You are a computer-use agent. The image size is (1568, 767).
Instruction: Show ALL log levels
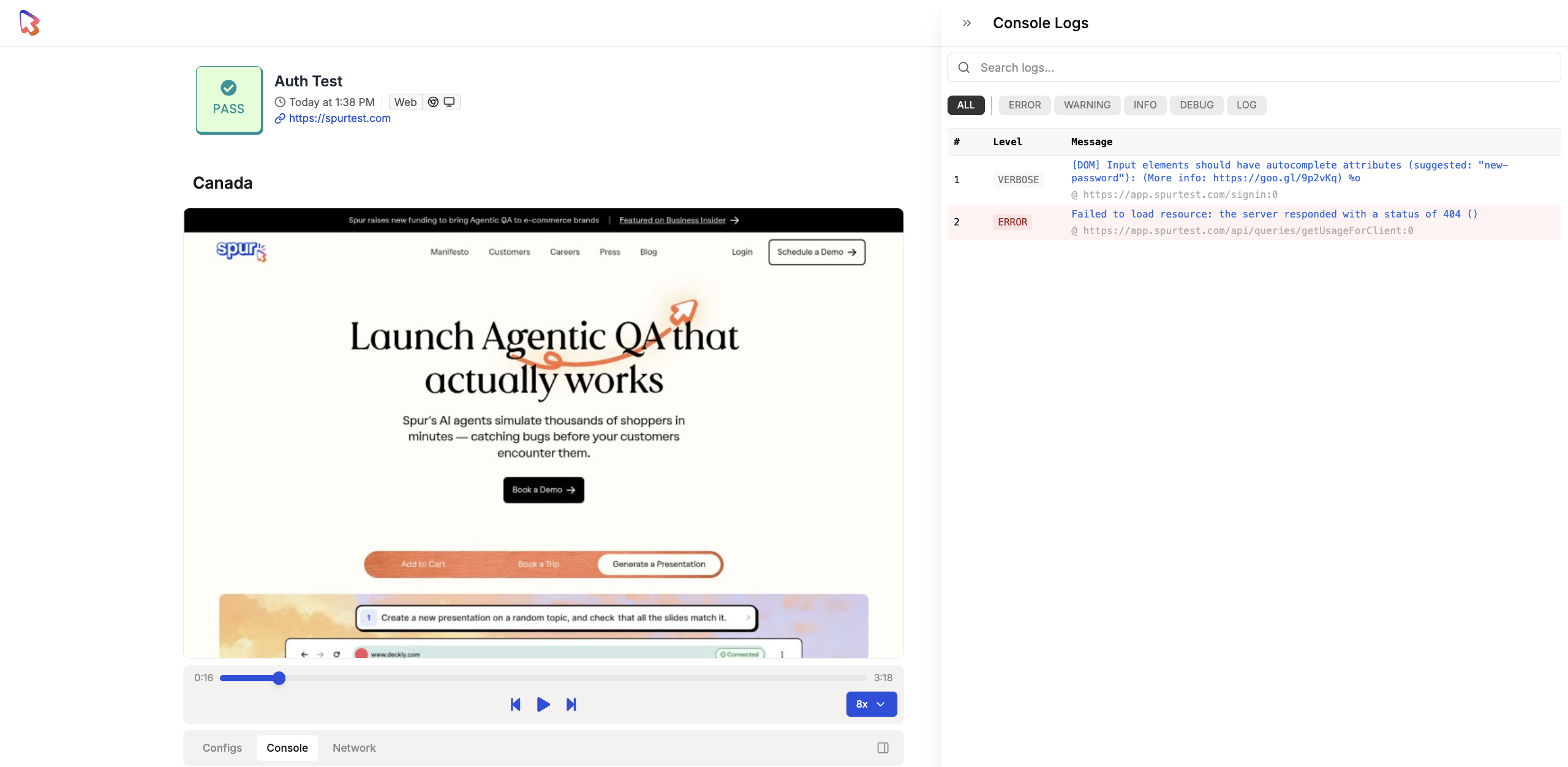coord(965,105)
